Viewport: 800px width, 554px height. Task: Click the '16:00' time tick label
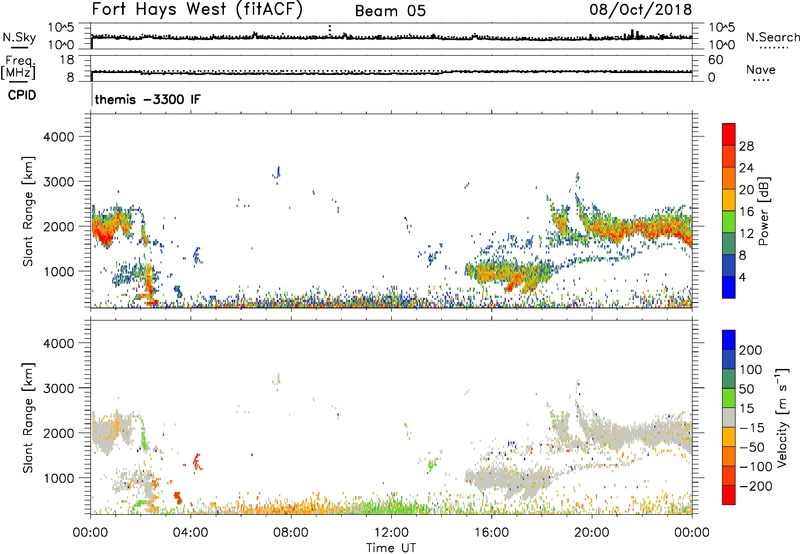tap(491, 533)
